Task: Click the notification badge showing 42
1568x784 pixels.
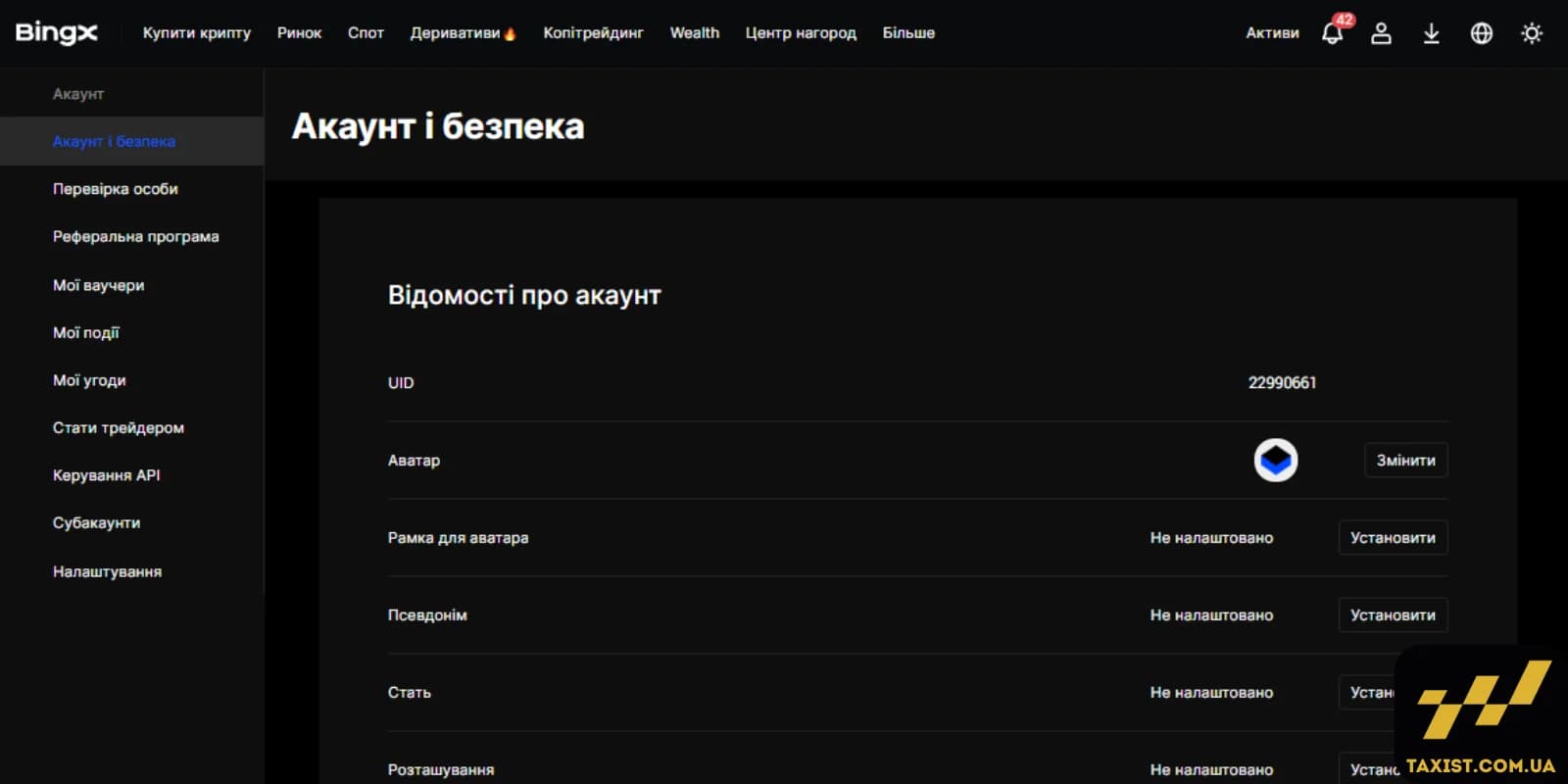Action: (x=1344, y=20)
